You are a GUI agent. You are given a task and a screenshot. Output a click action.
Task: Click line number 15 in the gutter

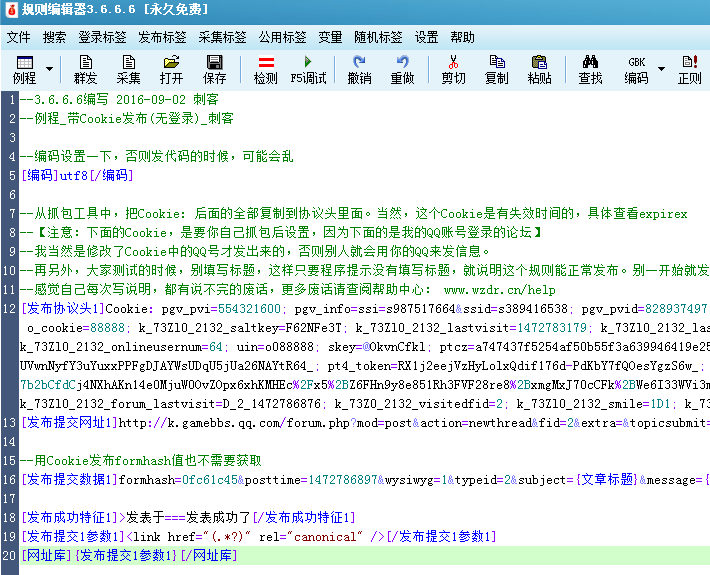point(9,461)
